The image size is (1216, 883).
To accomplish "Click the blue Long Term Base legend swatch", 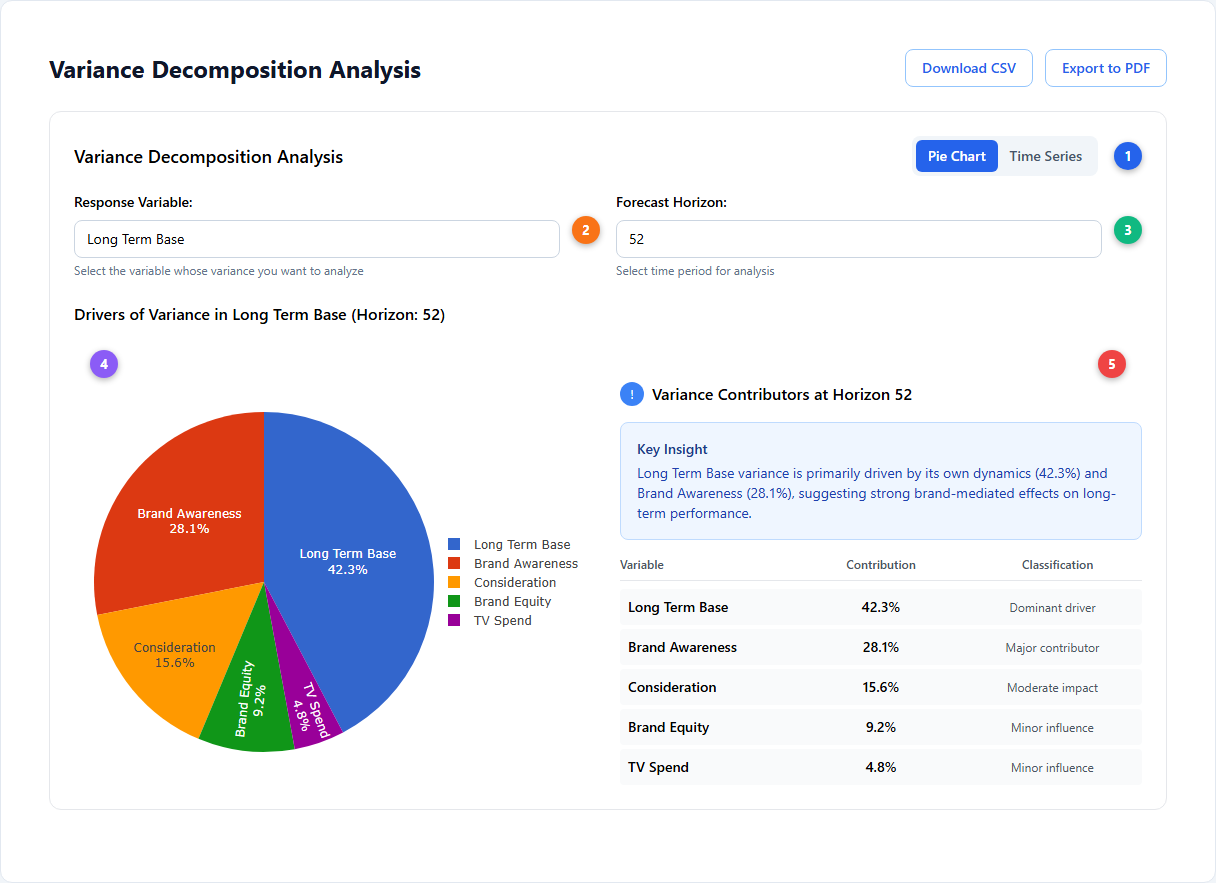I will pos(454,544).
